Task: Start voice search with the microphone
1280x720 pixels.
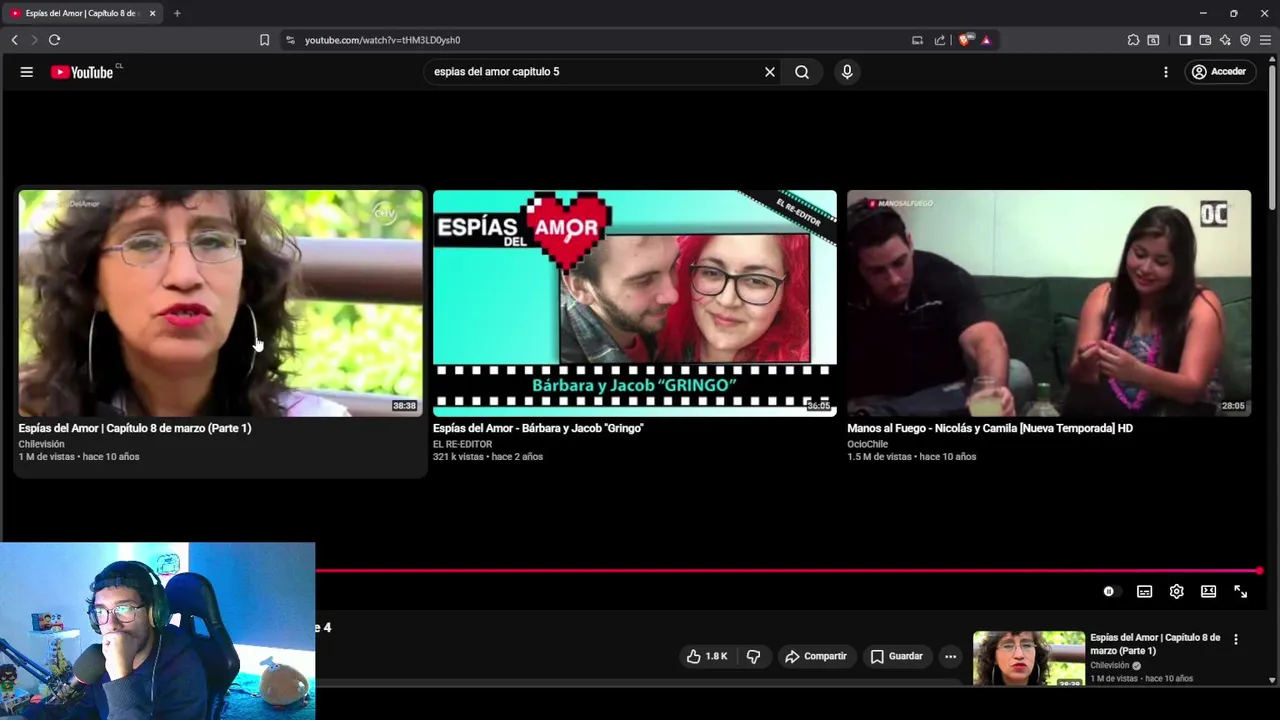Action: [847, 72]
